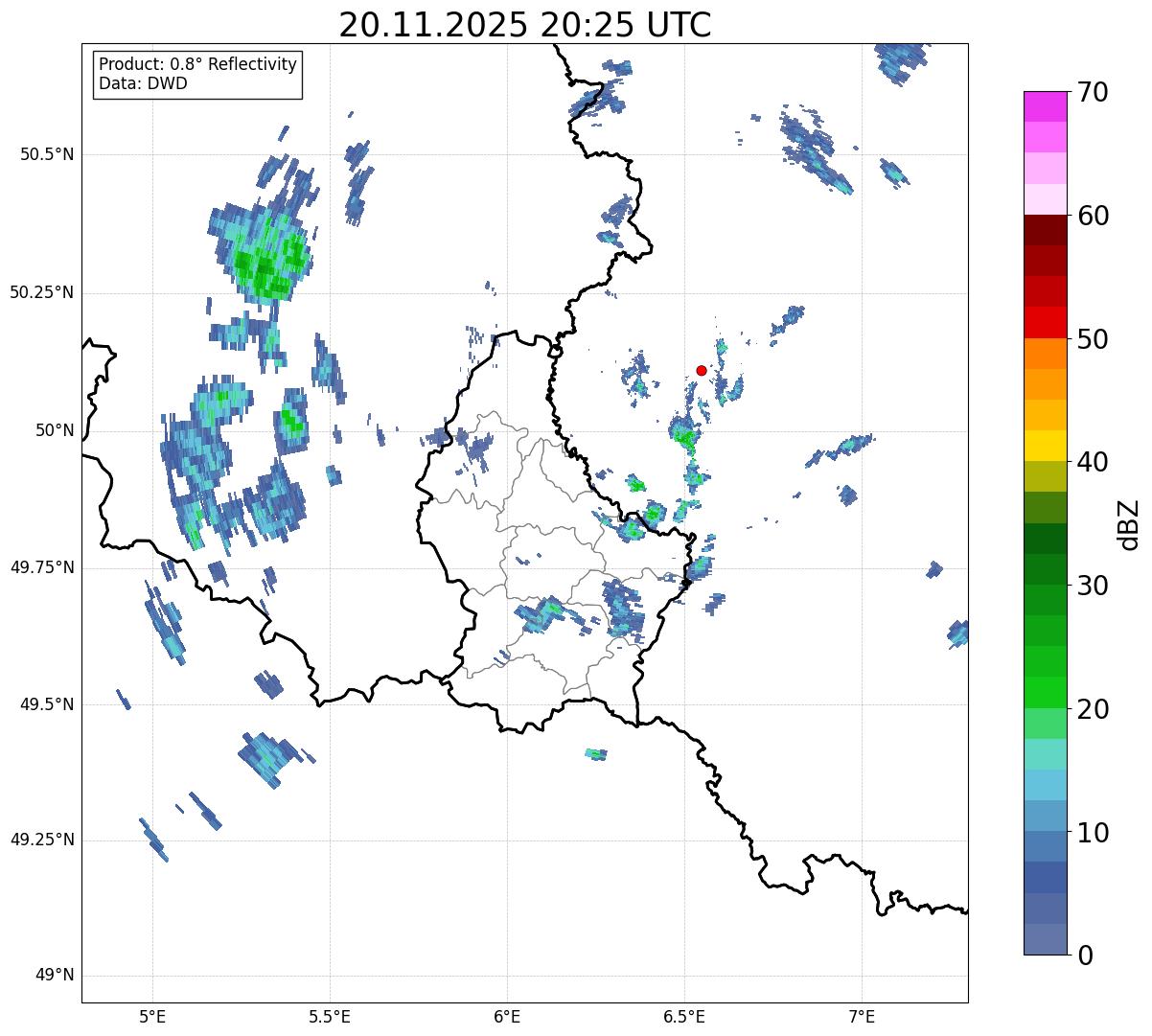Click the 49.5°N latitude label
The width and height of the screenshot is (1152, 1036).
(46, 704)
